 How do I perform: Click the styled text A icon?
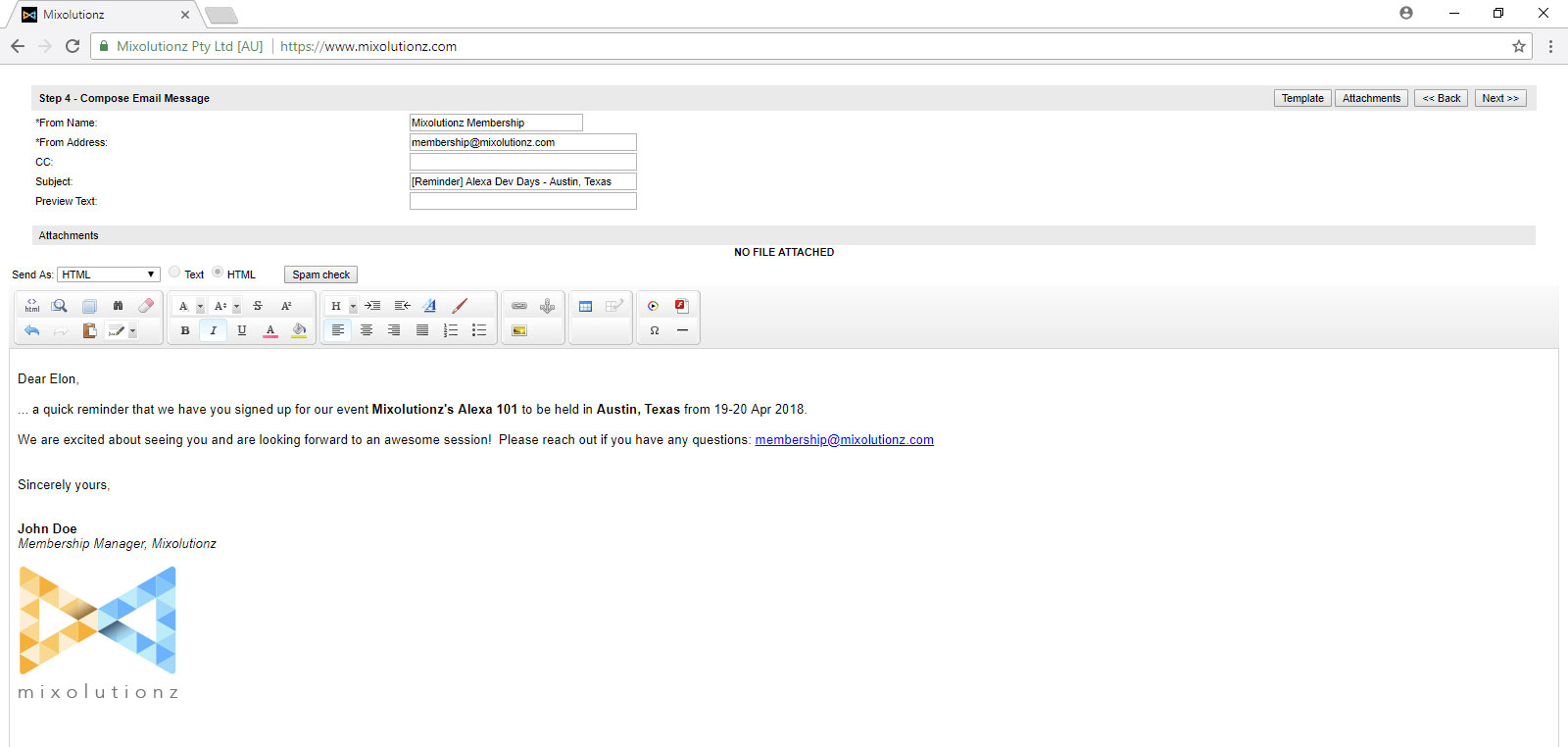click(x=429, y=306)
